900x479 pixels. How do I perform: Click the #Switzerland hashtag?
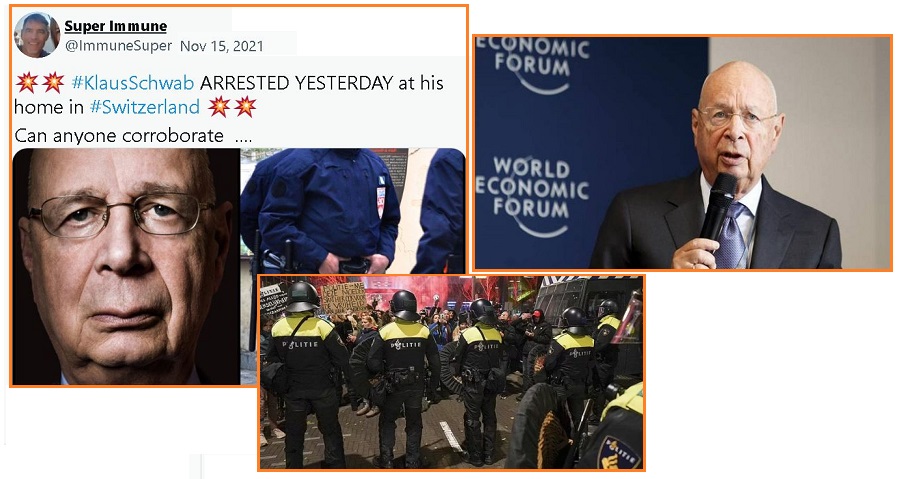(145, 107)
